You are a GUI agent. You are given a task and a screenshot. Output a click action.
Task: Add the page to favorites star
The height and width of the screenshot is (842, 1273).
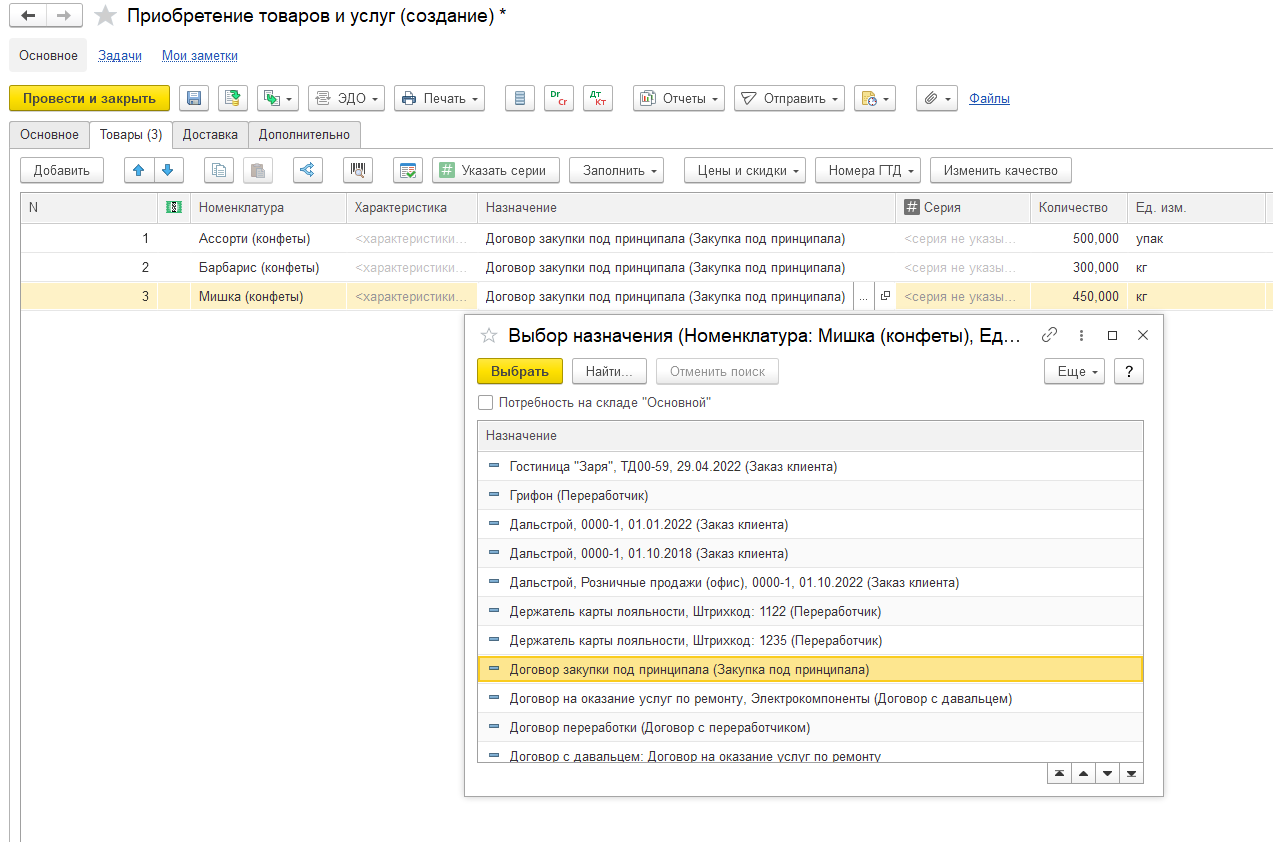104,16
